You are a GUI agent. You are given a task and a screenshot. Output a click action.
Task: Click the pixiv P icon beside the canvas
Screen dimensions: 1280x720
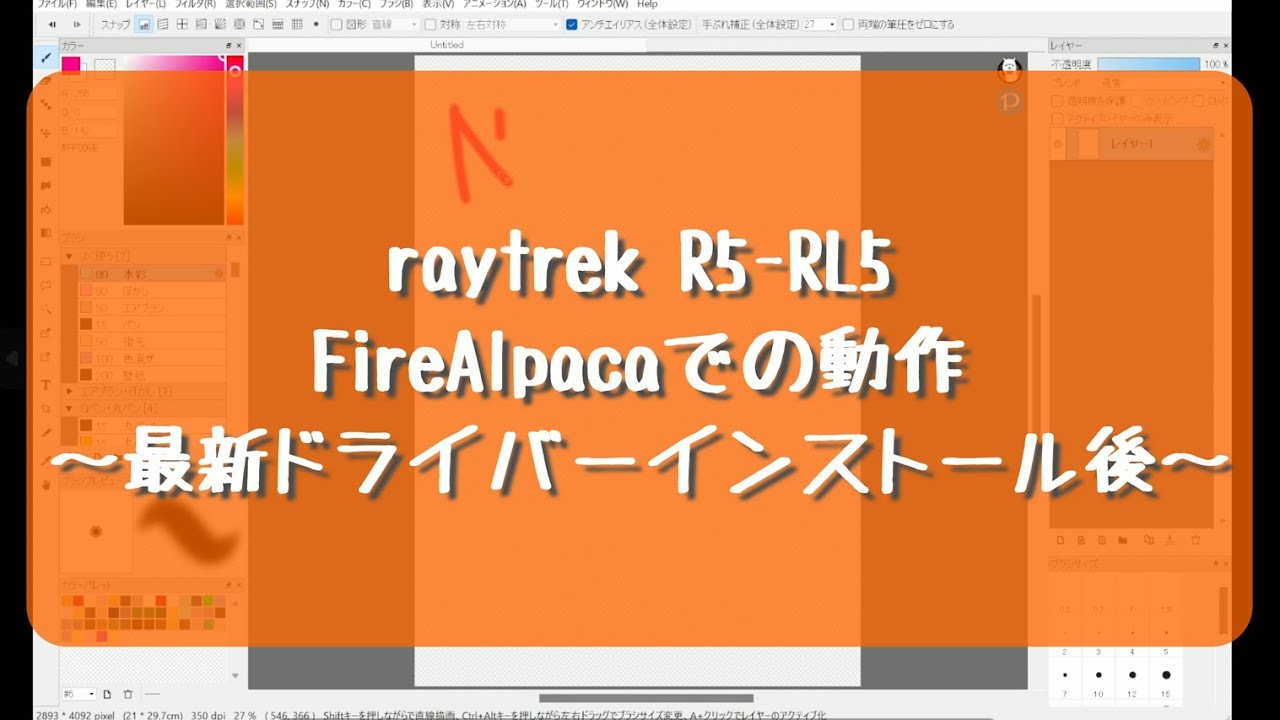tap(1009, 101)
